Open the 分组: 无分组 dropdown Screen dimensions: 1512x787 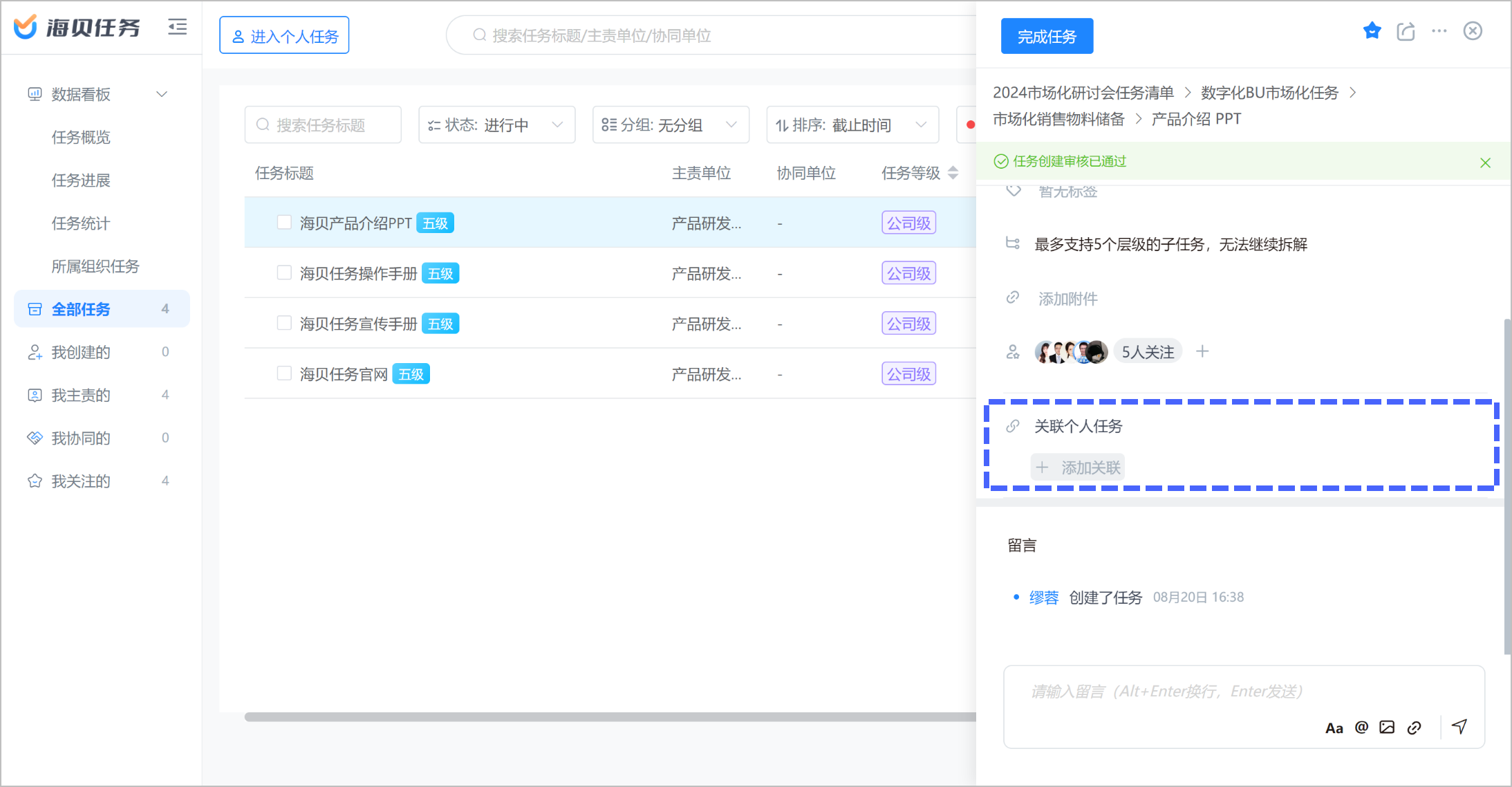click(671, 124)
